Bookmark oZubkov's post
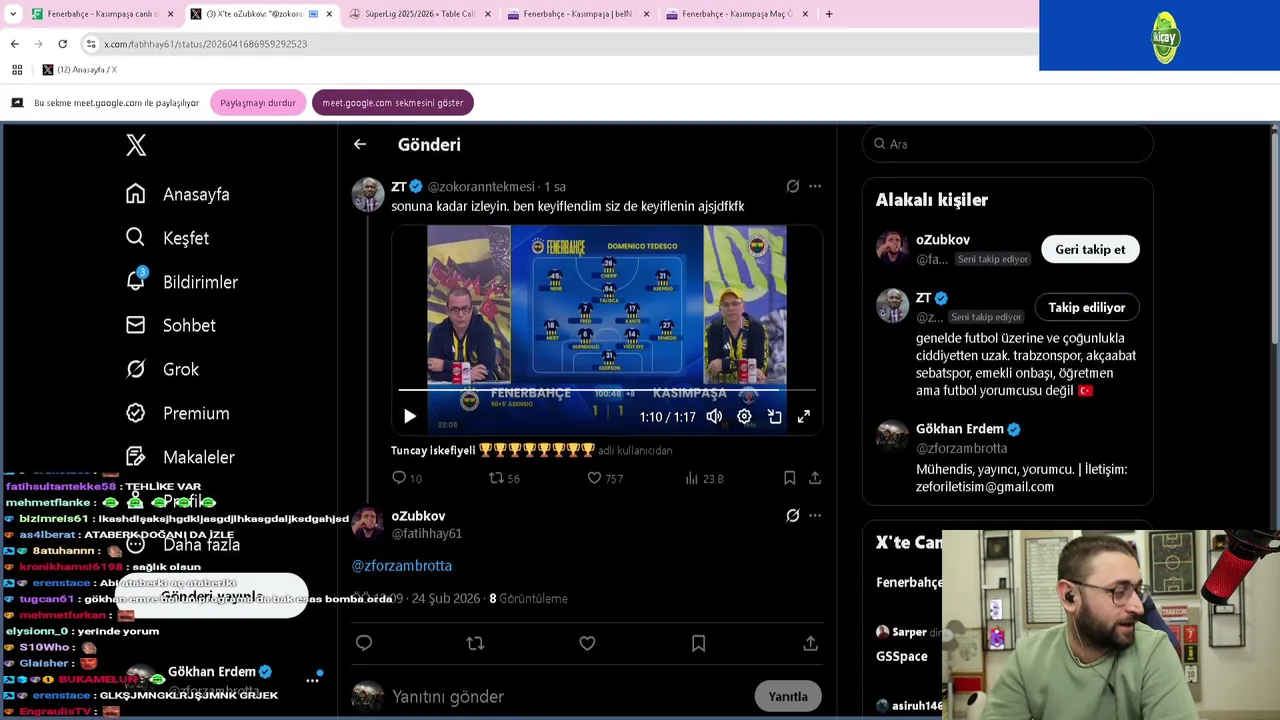Image resolution: width=1280 pixels, height=720 pixels. pos(698,643)
